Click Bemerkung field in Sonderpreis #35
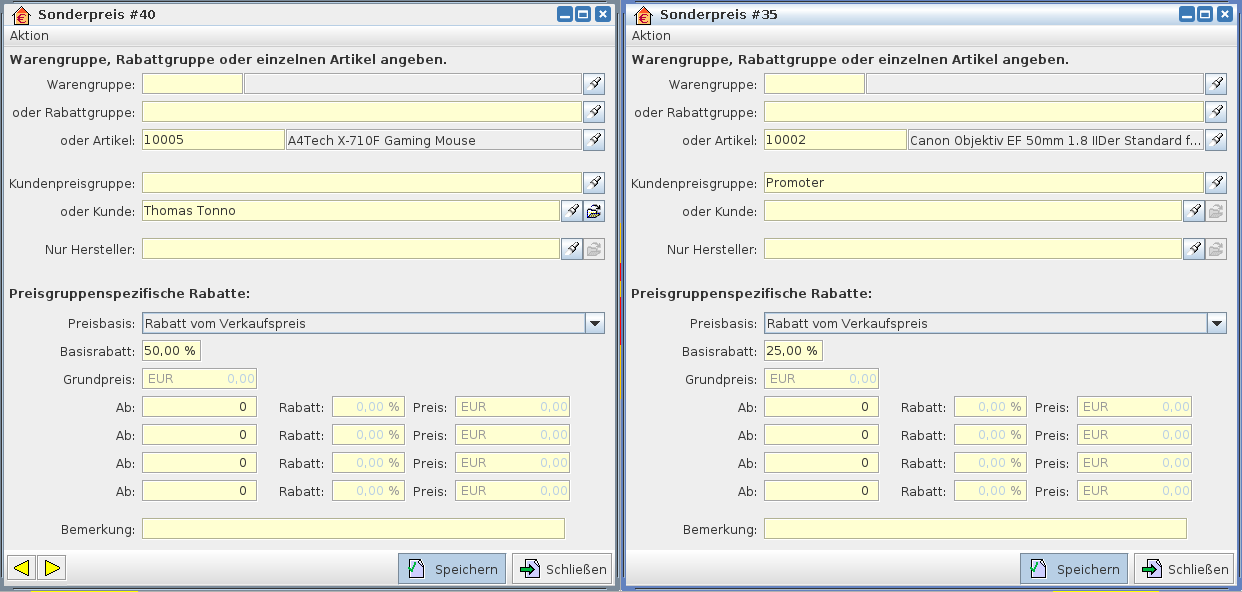1242x592 pixels. [x=974, y=529]
